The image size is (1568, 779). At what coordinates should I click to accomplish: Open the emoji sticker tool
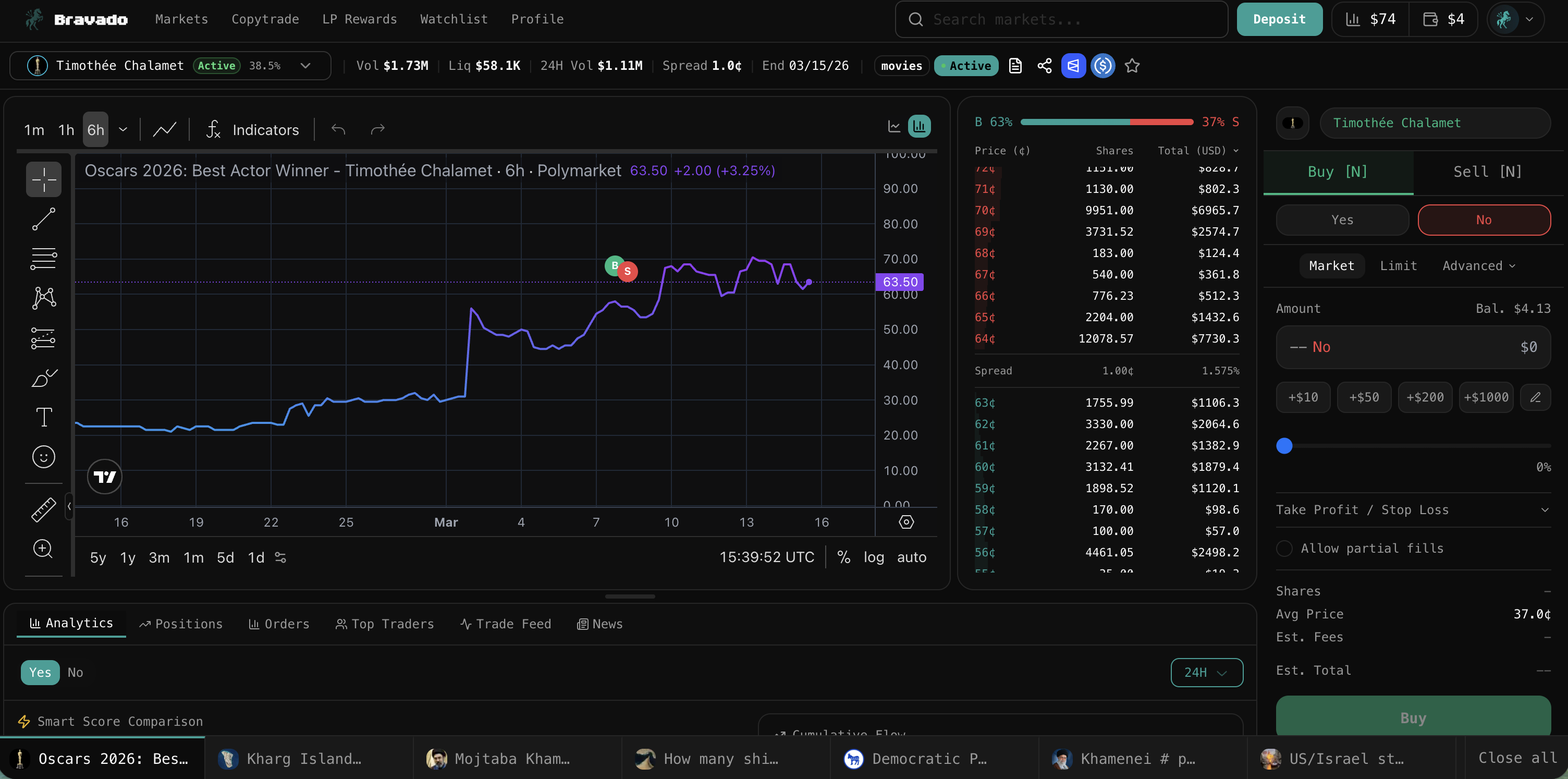[x=43, y=457]
